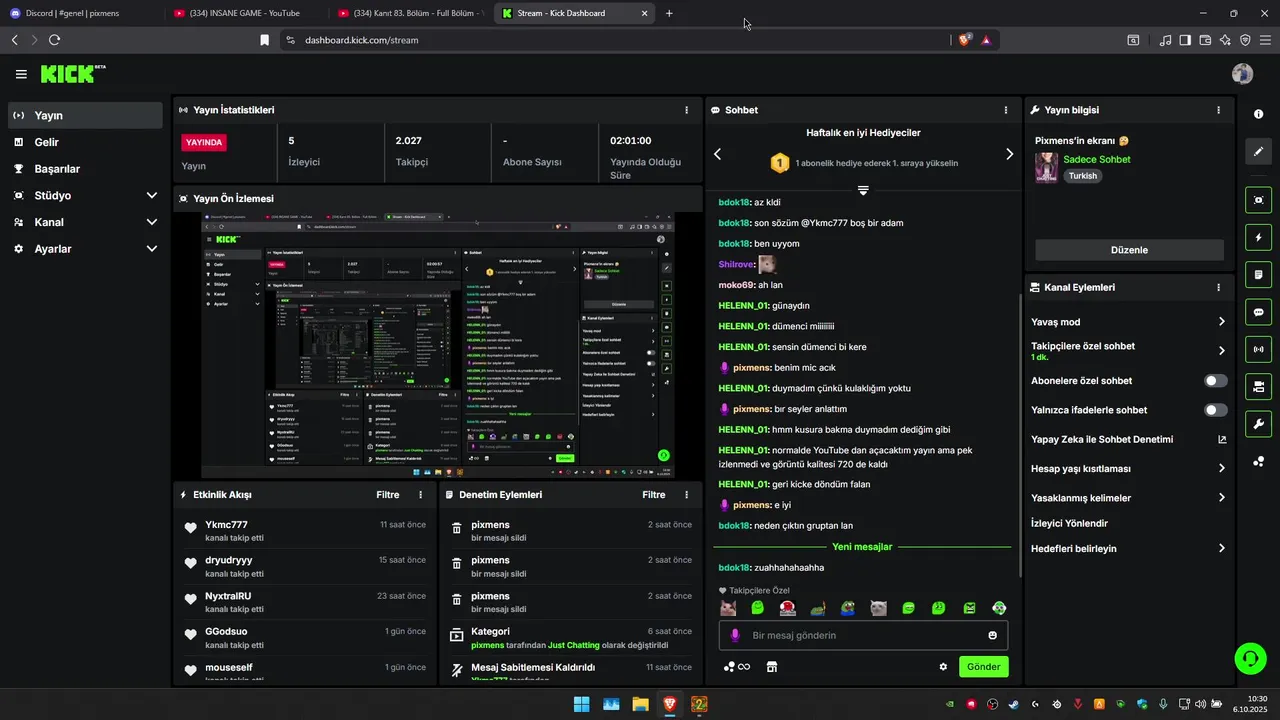Open Kanal Eylemleri panel three-dot menu
1280x720 pixels.
tap(1218, 287)
